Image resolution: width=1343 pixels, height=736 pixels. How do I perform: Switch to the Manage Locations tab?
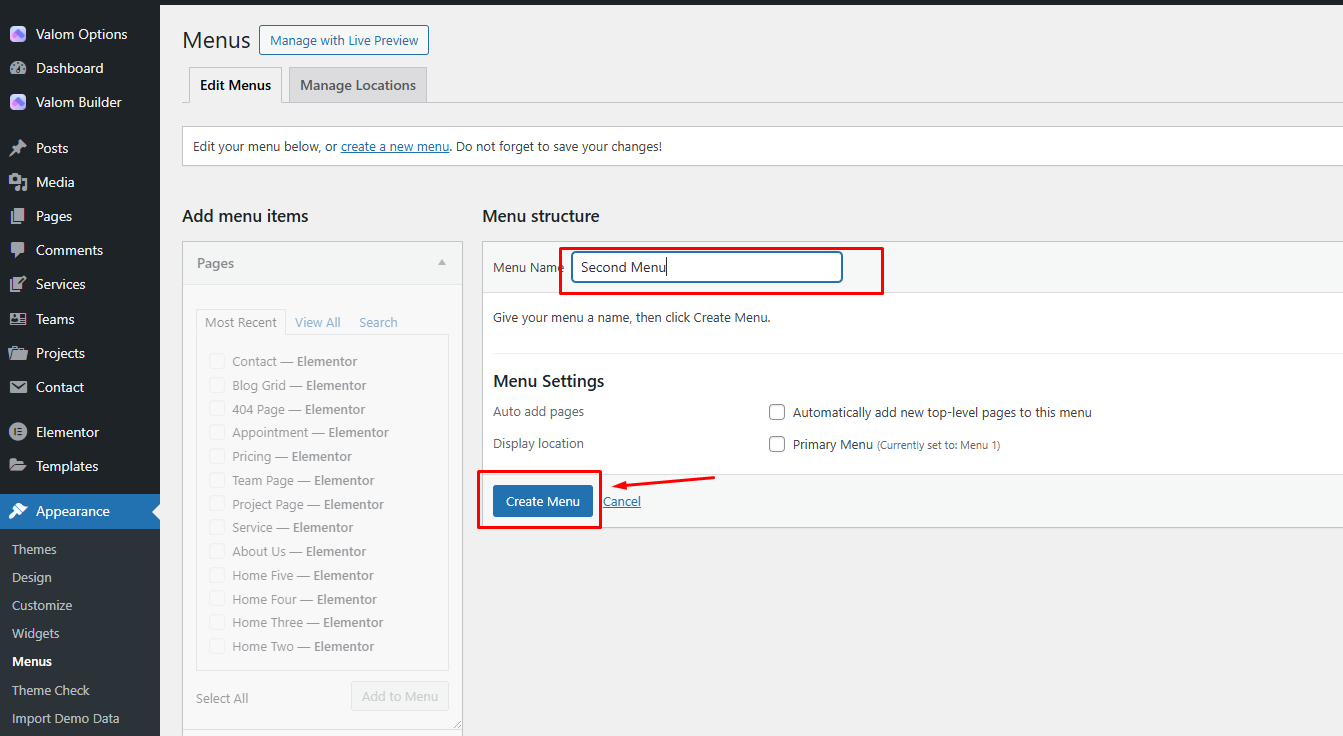point(358,85)
